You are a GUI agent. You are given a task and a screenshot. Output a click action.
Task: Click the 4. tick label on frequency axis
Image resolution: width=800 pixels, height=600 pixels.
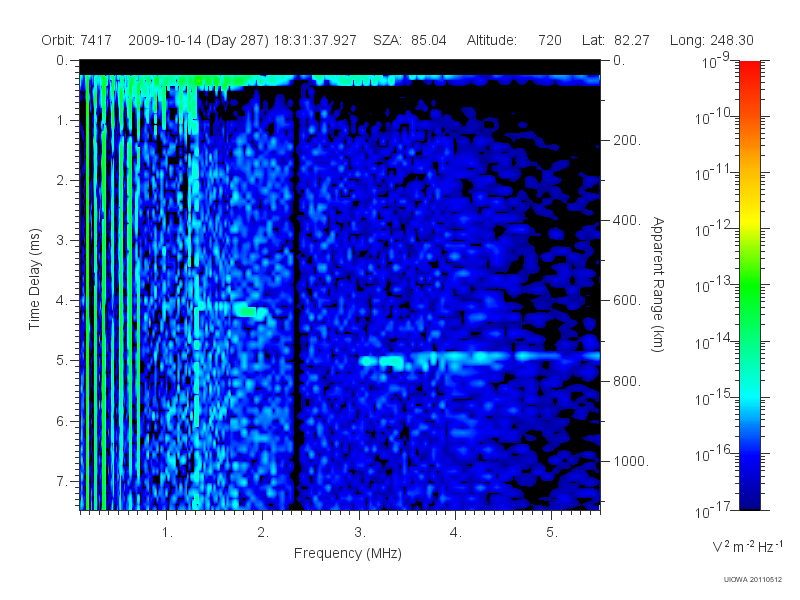456,533
